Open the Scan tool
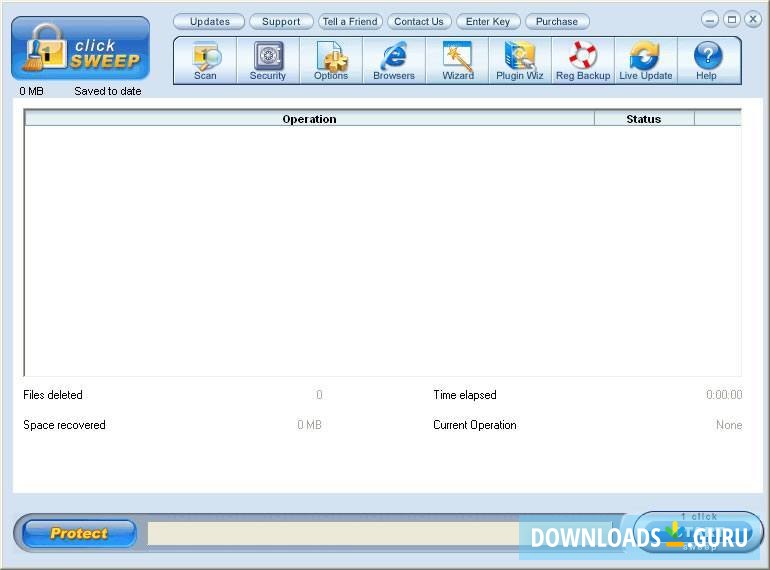 (205, 61)
